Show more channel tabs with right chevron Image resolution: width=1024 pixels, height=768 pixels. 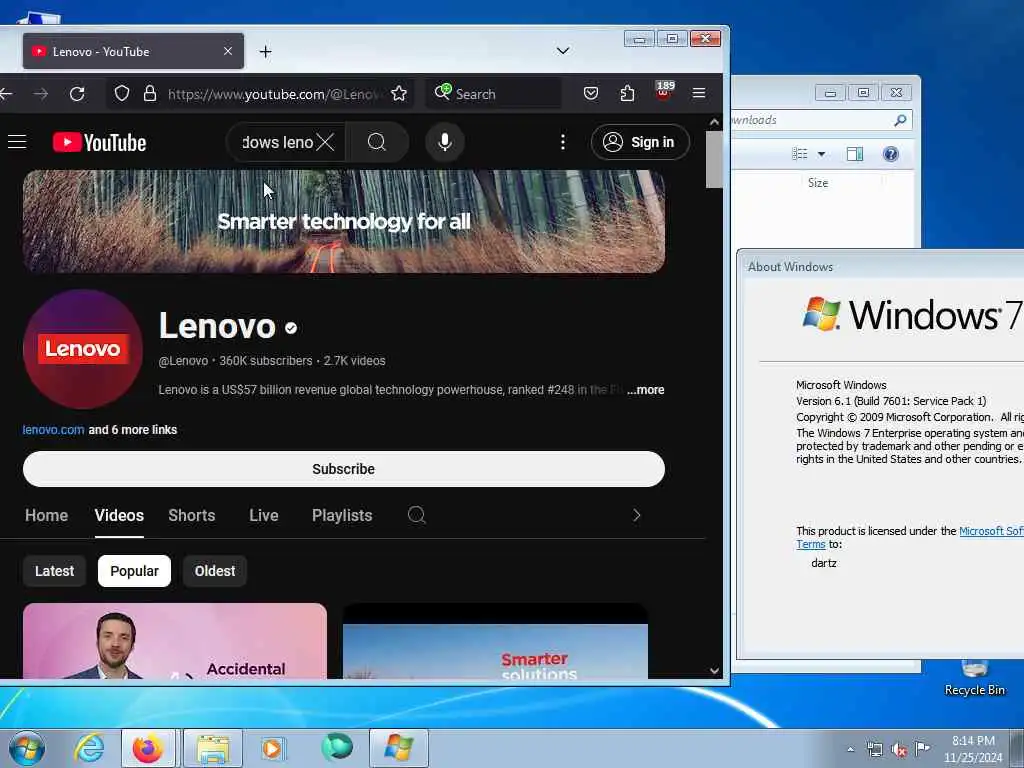coord(636,515)
